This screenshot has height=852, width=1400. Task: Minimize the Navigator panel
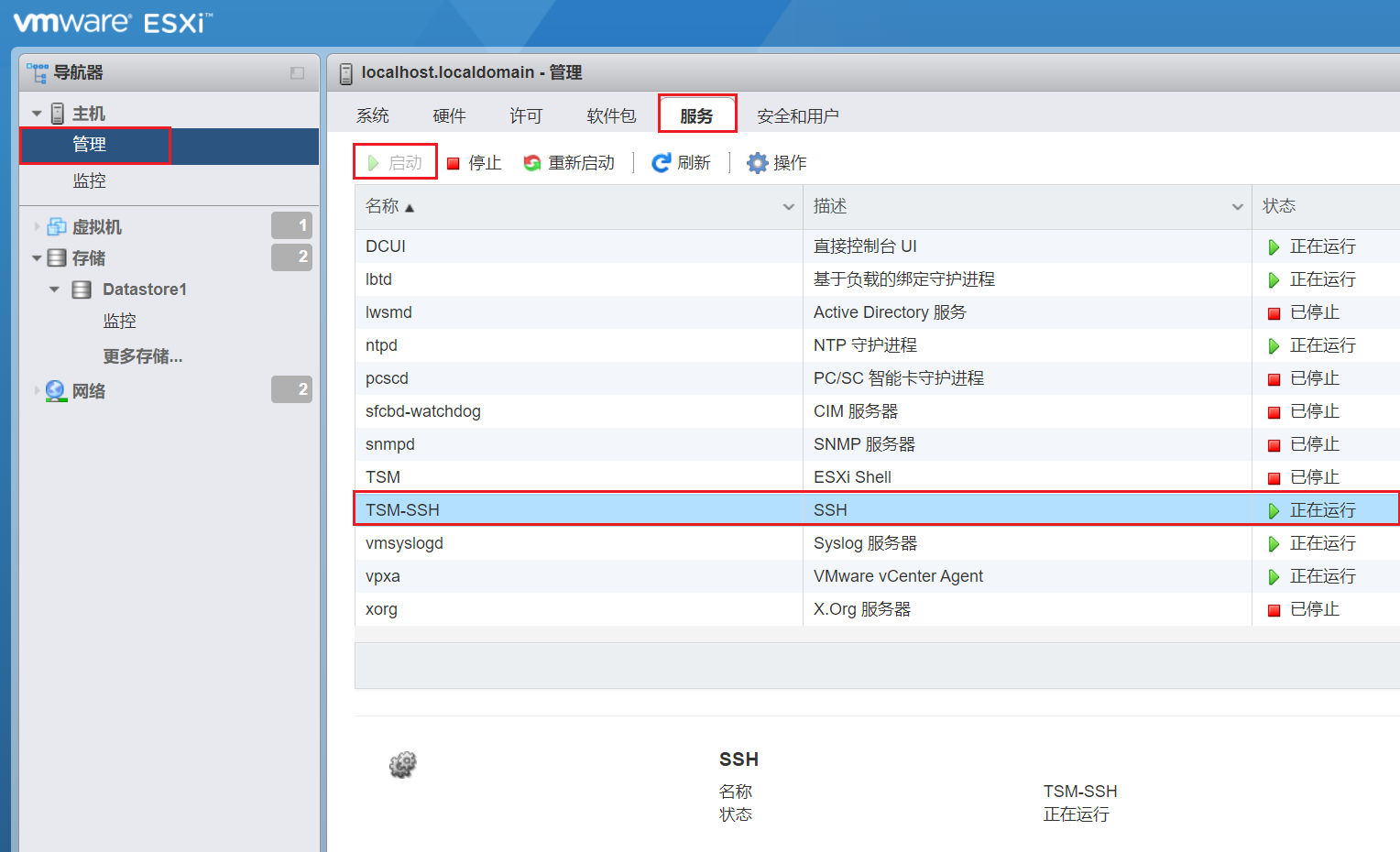tap(297, 73)
